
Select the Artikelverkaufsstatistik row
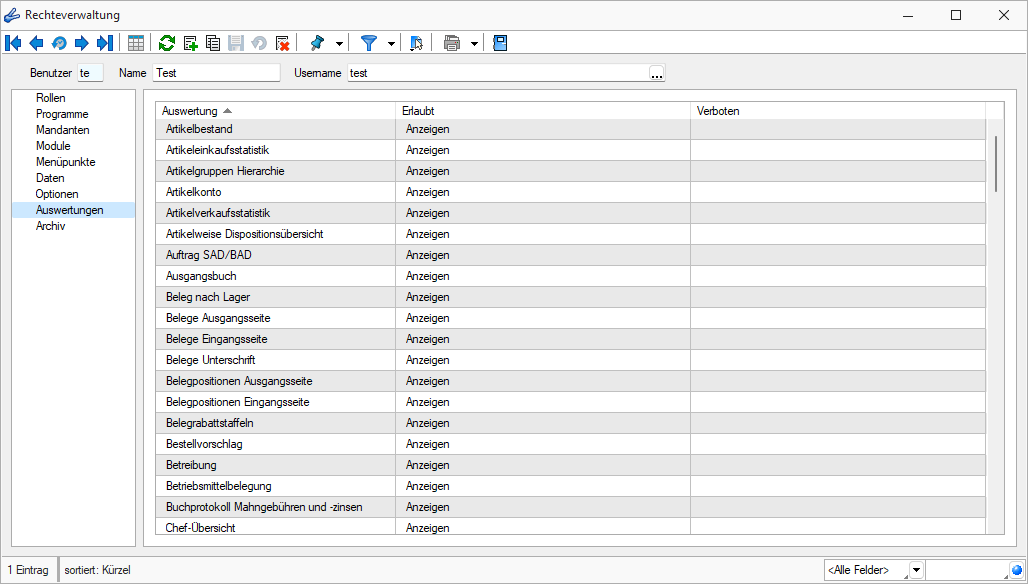(570, 213)
